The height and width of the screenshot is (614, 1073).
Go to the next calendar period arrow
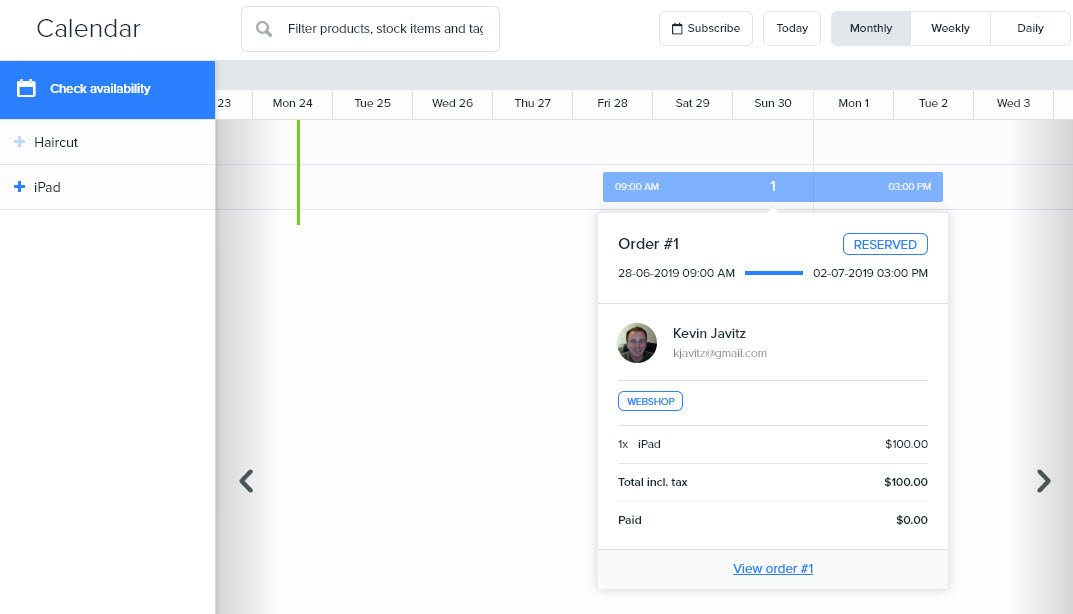pyautogui.click(x=1043, y=481)
